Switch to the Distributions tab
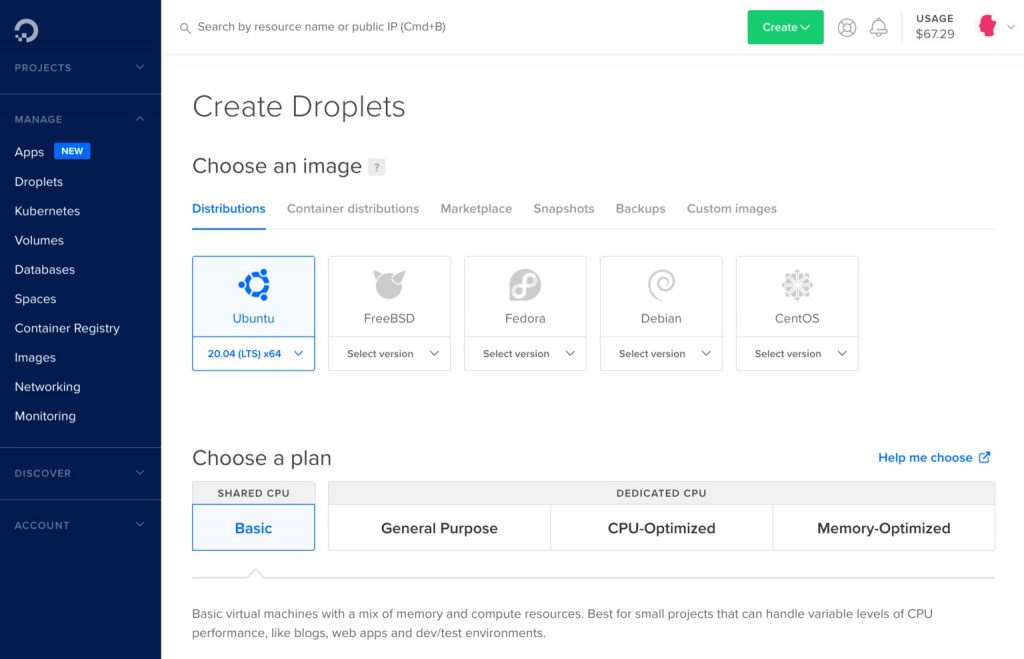 229,209
